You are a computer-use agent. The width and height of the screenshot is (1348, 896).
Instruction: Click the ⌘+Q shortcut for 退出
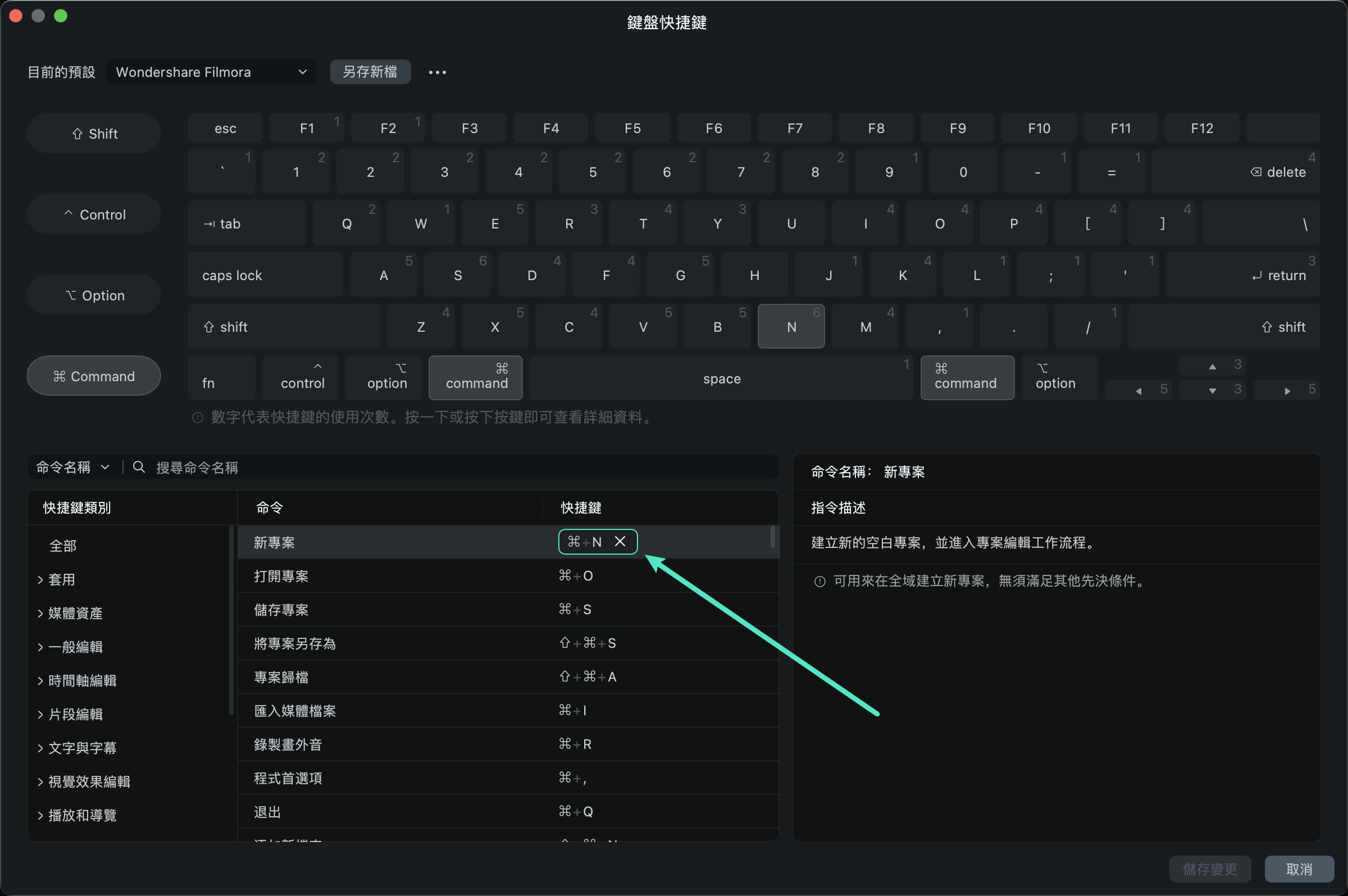point(576,811)
